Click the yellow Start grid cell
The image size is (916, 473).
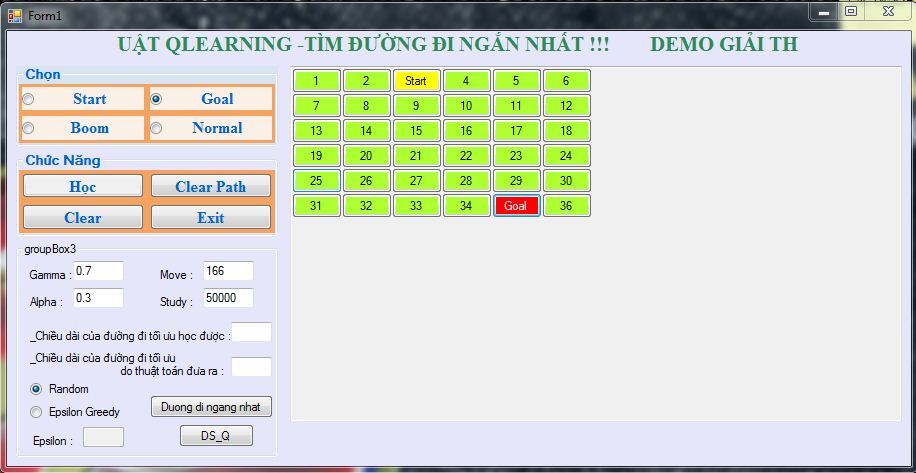click(x=417, y=81)
